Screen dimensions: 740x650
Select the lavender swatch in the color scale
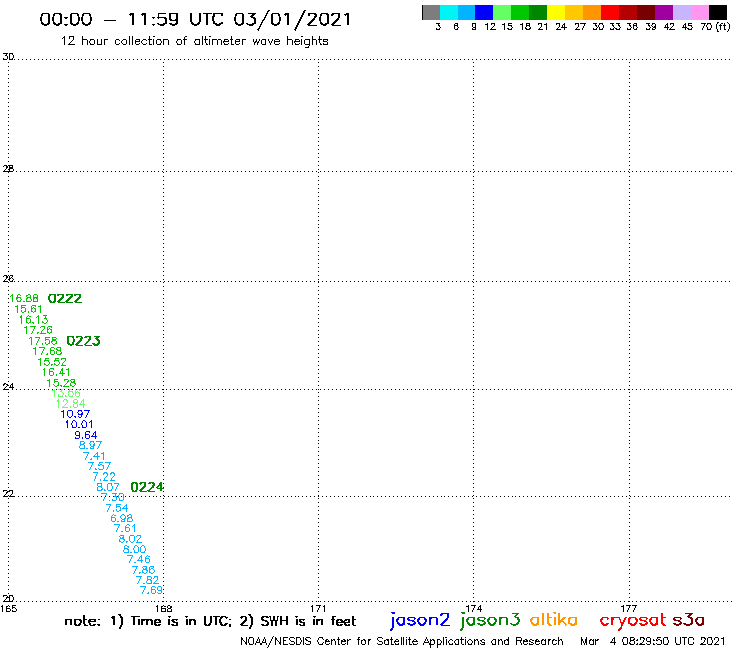click(x=681, y=12)
